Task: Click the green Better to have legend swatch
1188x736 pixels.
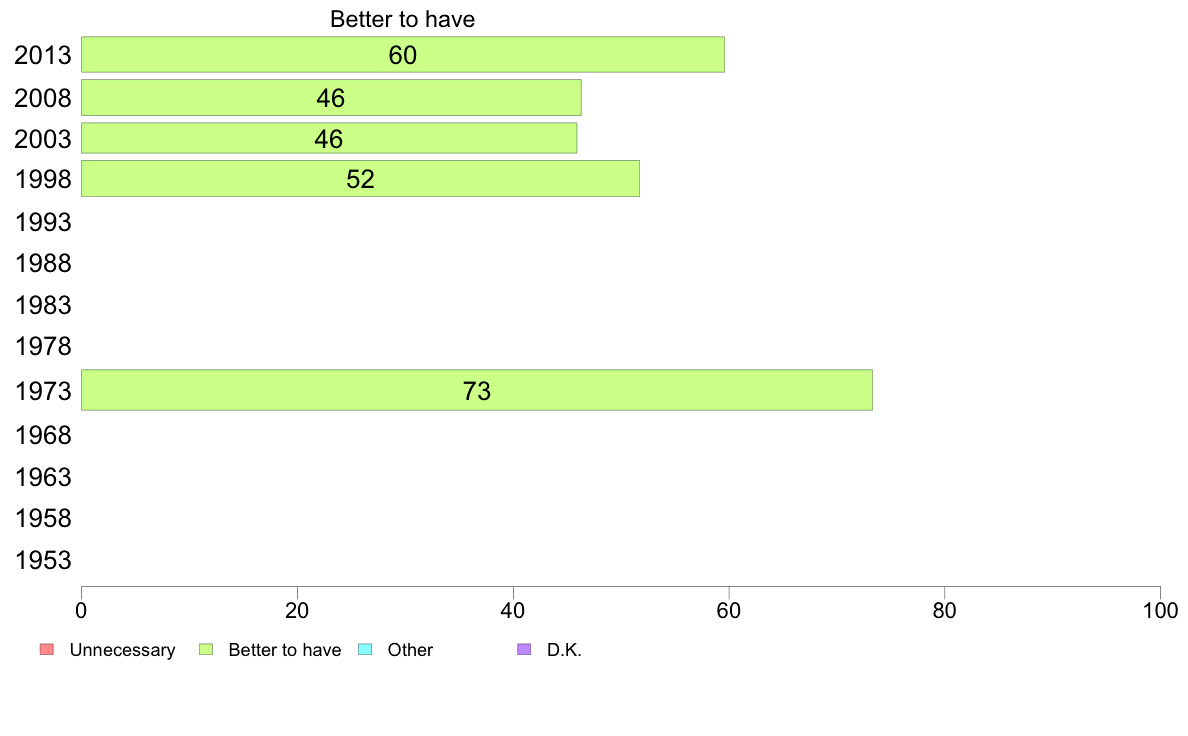Action: 206,650
